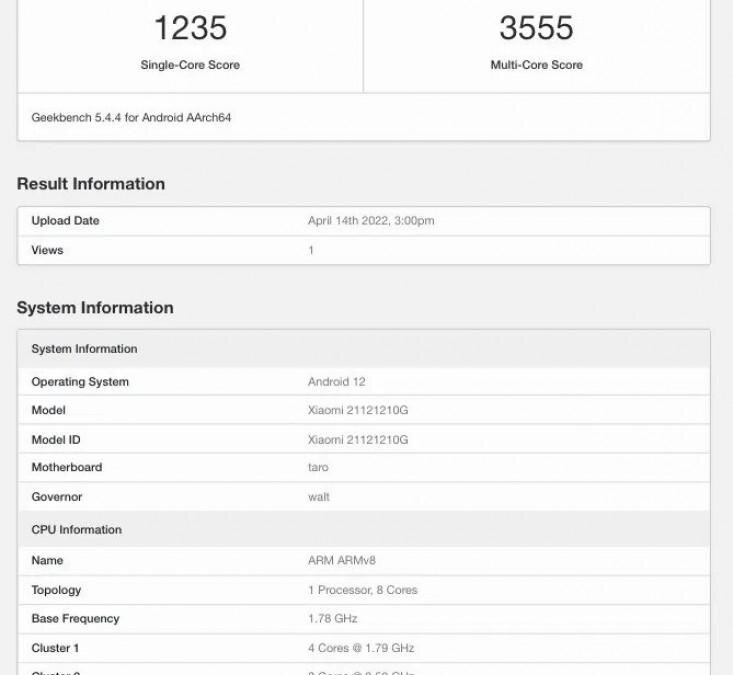Image resolution: width=733 pixels, height=675 pixels.
Task: Select the 1 Processor, 8 Cores topology value
Action: [x=363, y=590]
